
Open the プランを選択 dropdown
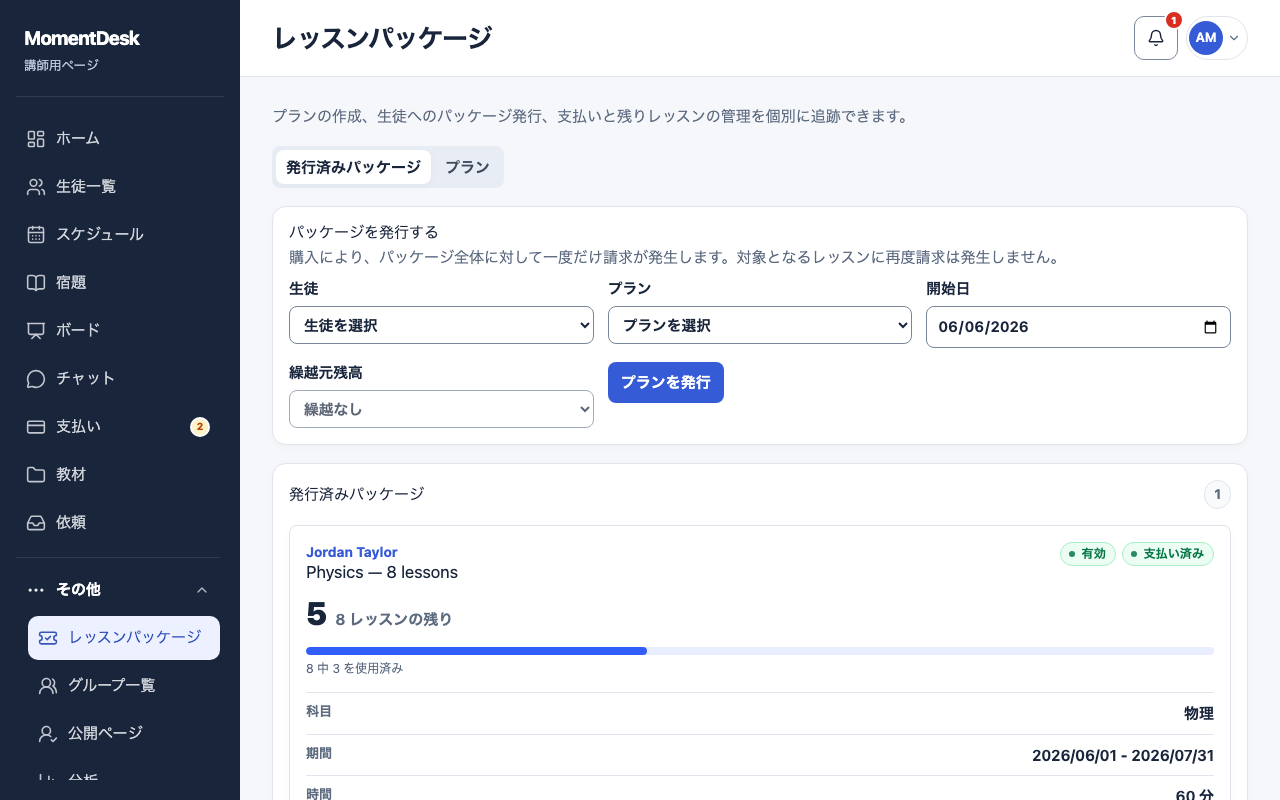click(760, 325)
